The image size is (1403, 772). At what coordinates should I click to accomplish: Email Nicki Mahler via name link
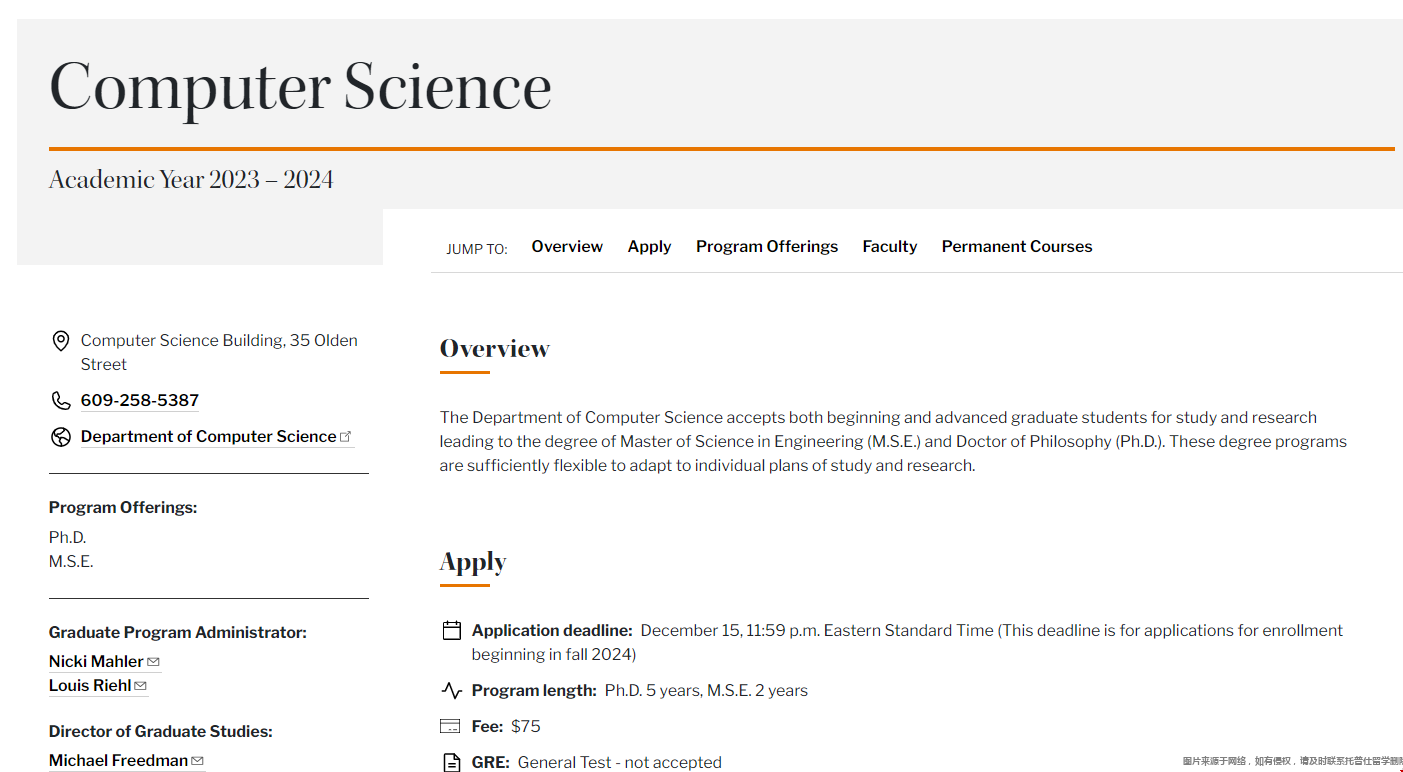(x=96, y=662)
